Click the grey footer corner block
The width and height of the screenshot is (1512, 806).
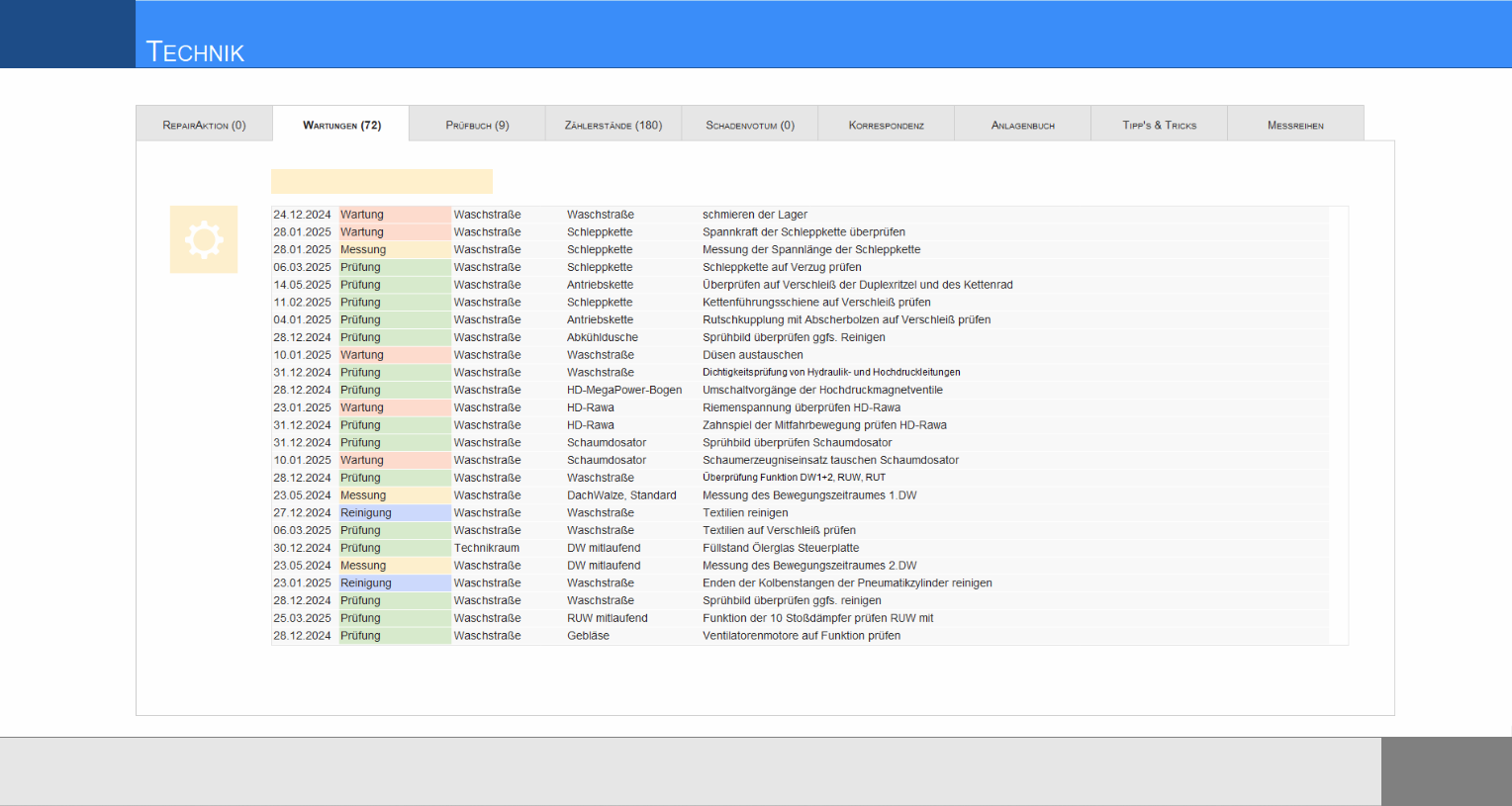1447,771
